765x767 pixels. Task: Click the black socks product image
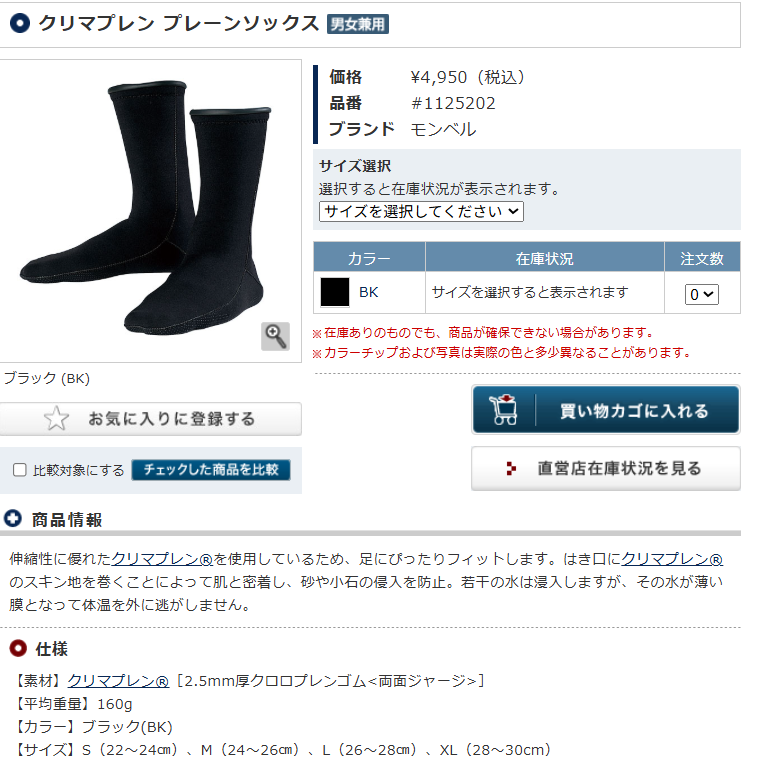pos(145,208)
